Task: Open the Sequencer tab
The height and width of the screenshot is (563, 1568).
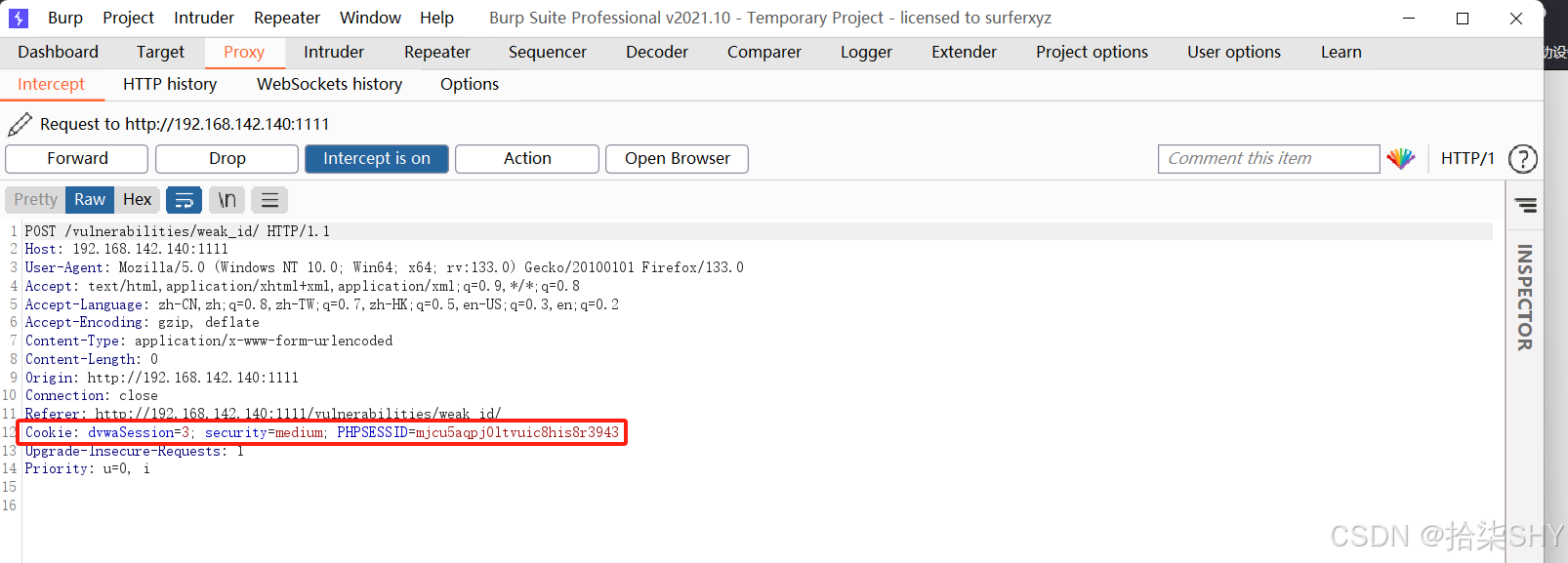Action: pyautogui.click(x=548, y=52)
